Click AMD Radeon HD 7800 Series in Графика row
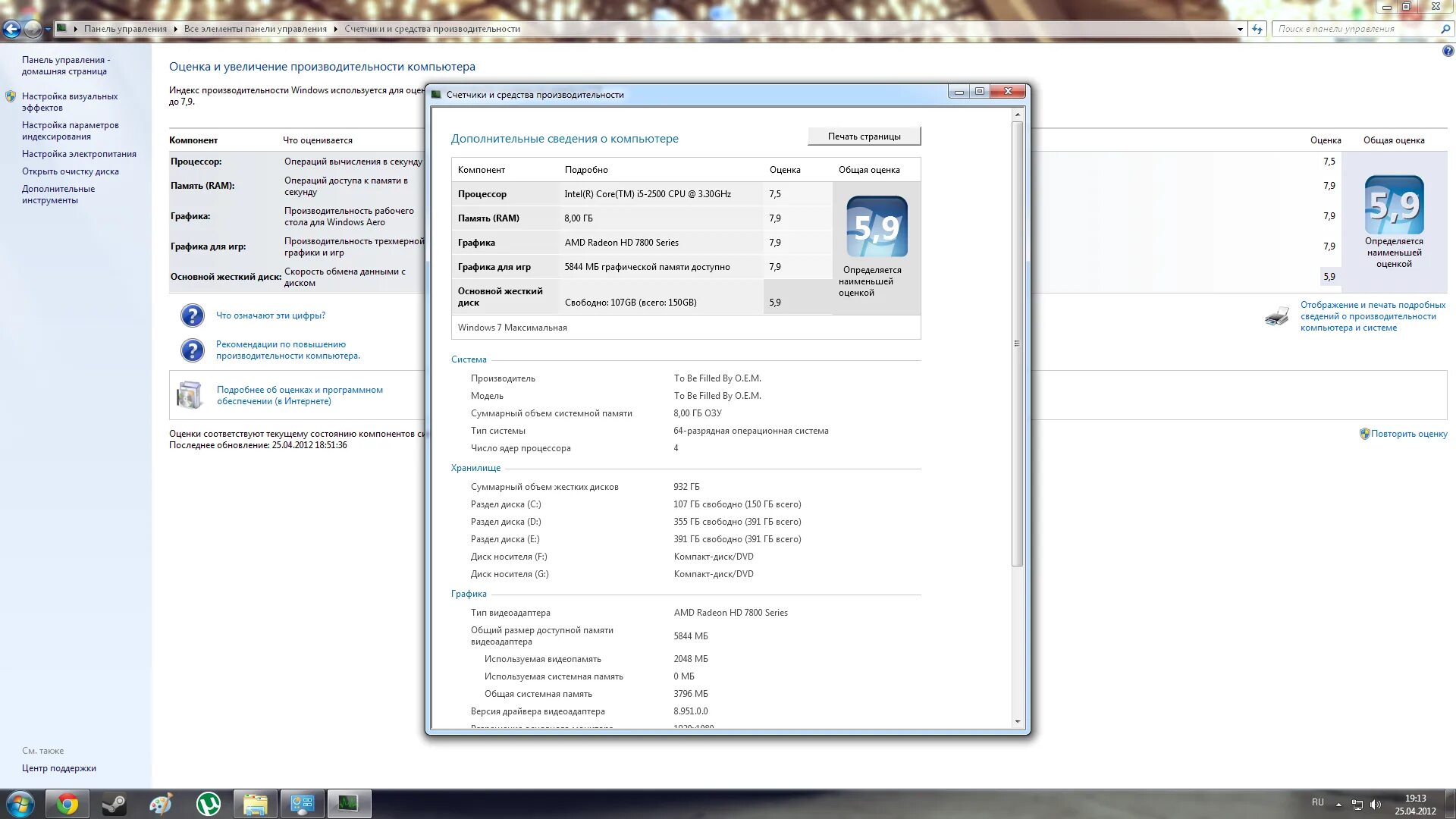The width and height of the screenshot is (1456, 819). [622, 243]
